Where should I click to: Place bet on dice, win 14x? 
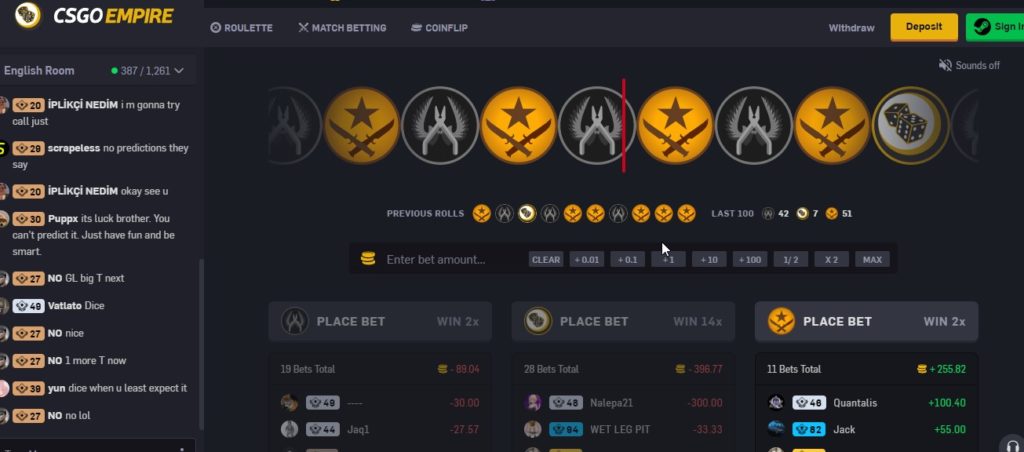623,321
